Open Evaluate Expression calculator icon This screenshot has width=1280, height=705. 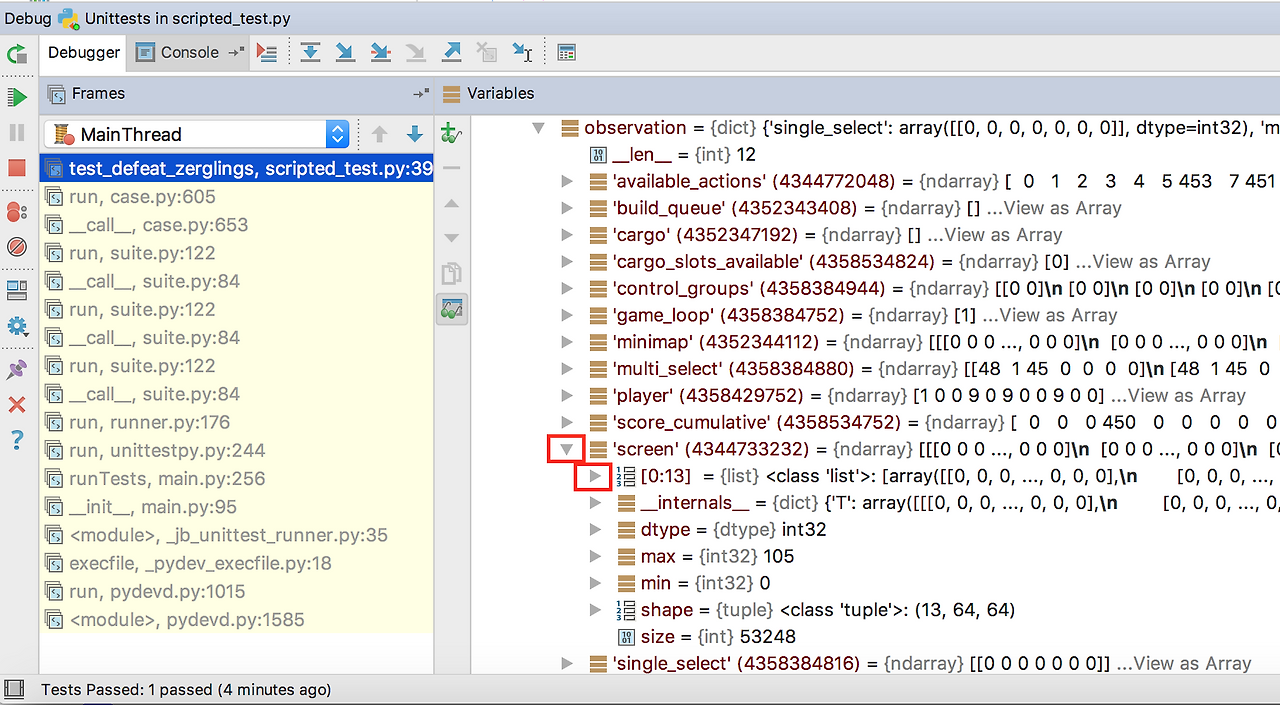click(x=566, y=53)
